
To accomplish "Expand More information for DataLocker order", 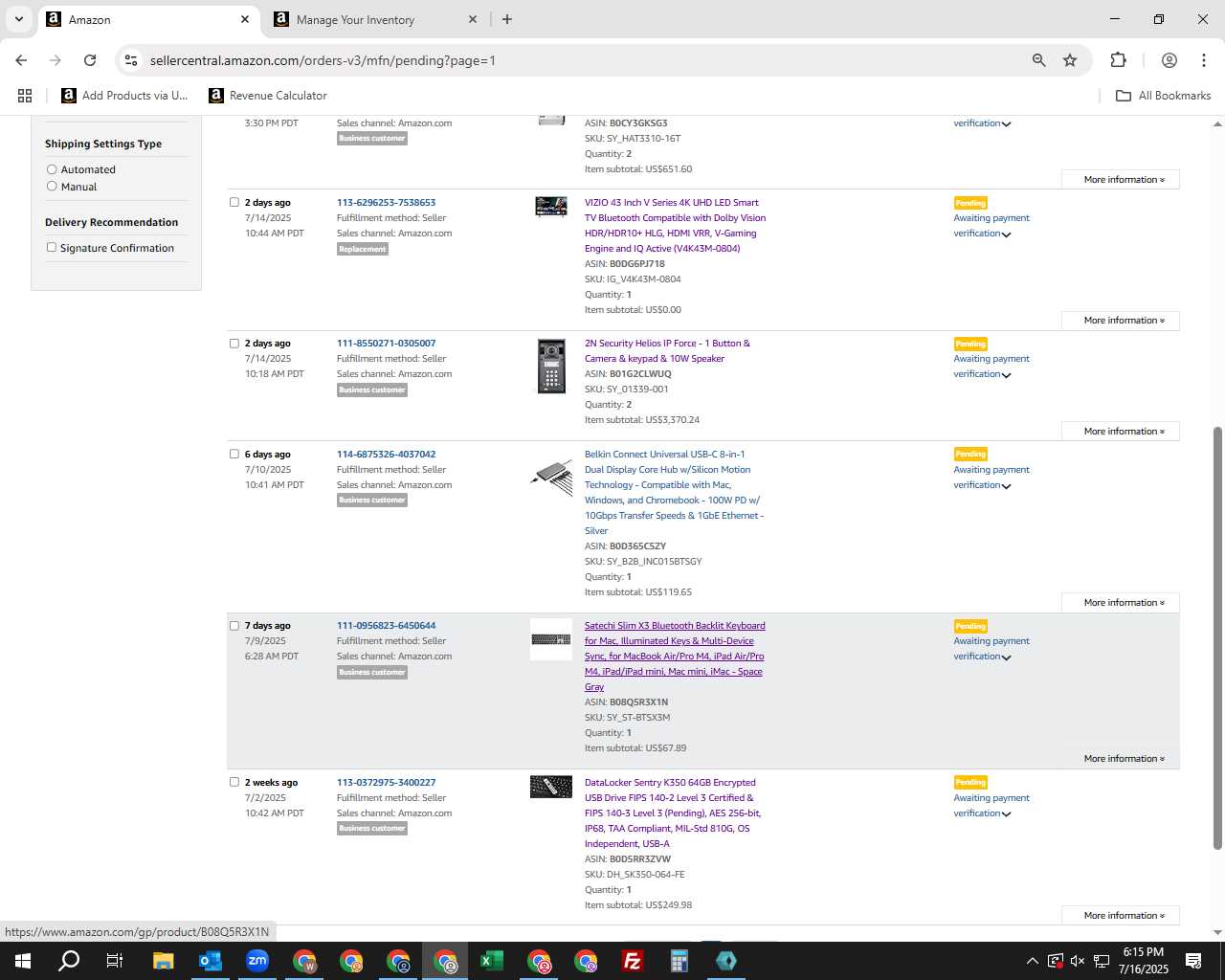I will (1121, 916).
